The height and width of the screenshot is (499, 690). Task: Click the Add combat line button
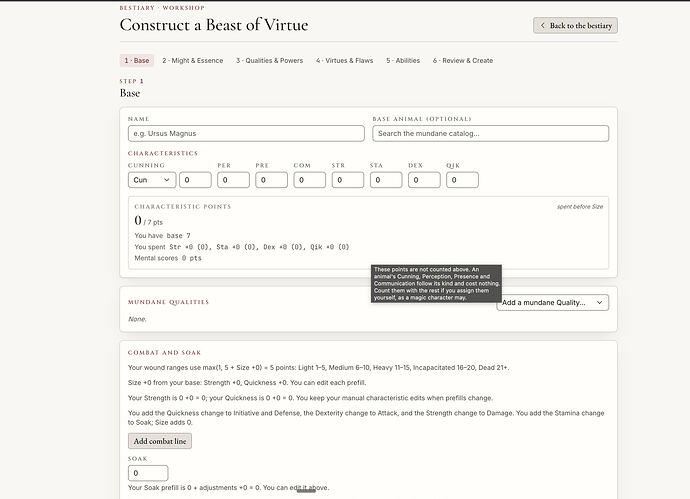point(160,441)
